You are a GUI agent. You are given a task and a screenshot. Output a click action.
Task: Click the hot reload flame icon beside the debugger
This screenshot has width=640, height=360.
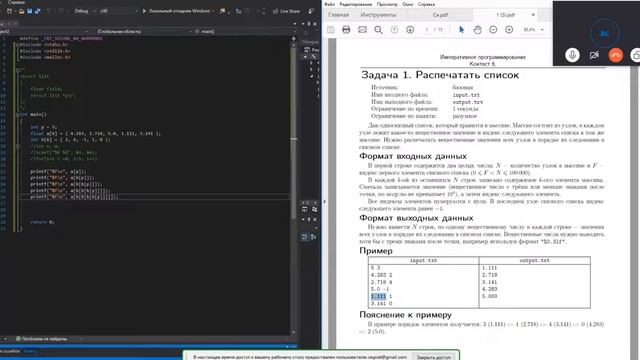[222, 11]
